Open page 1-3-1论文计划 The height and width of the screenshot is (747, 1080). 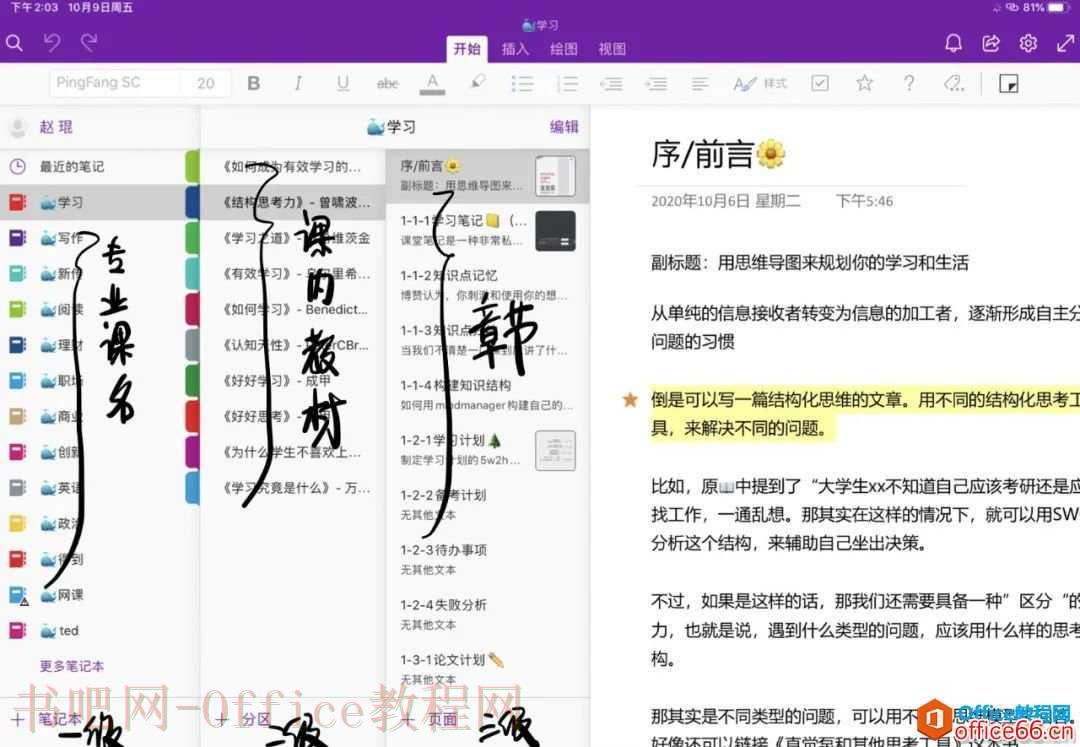tap(488, 669)
